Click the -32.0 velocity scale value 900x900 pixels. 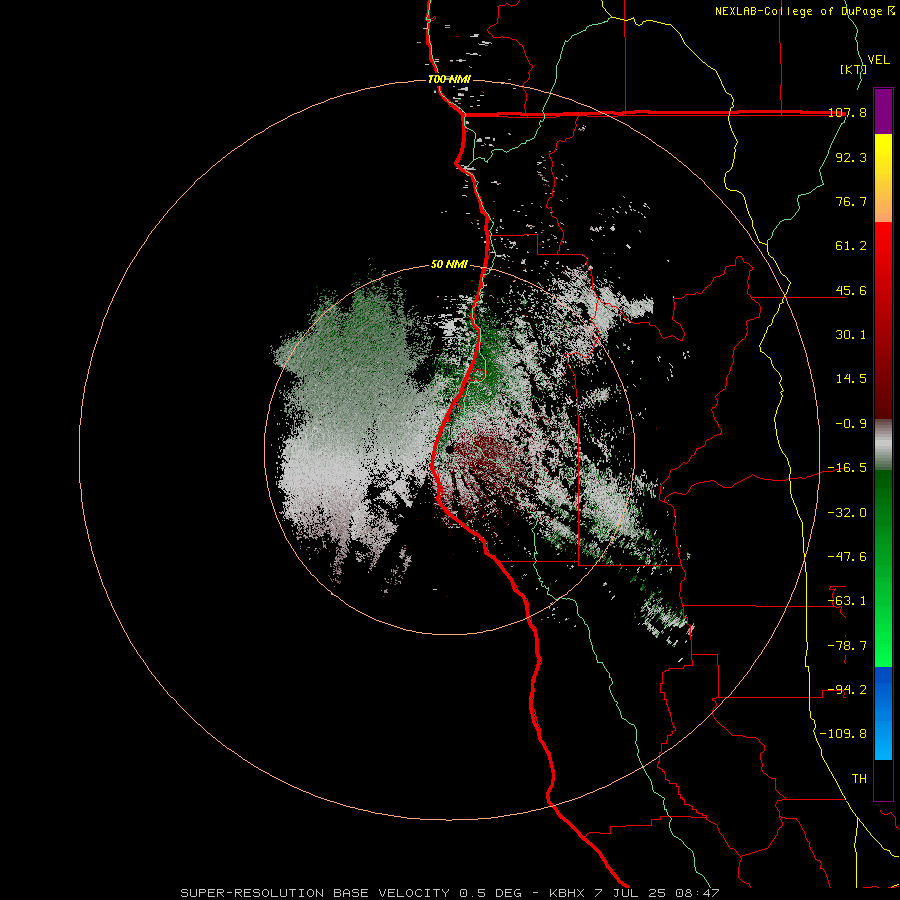847,513
